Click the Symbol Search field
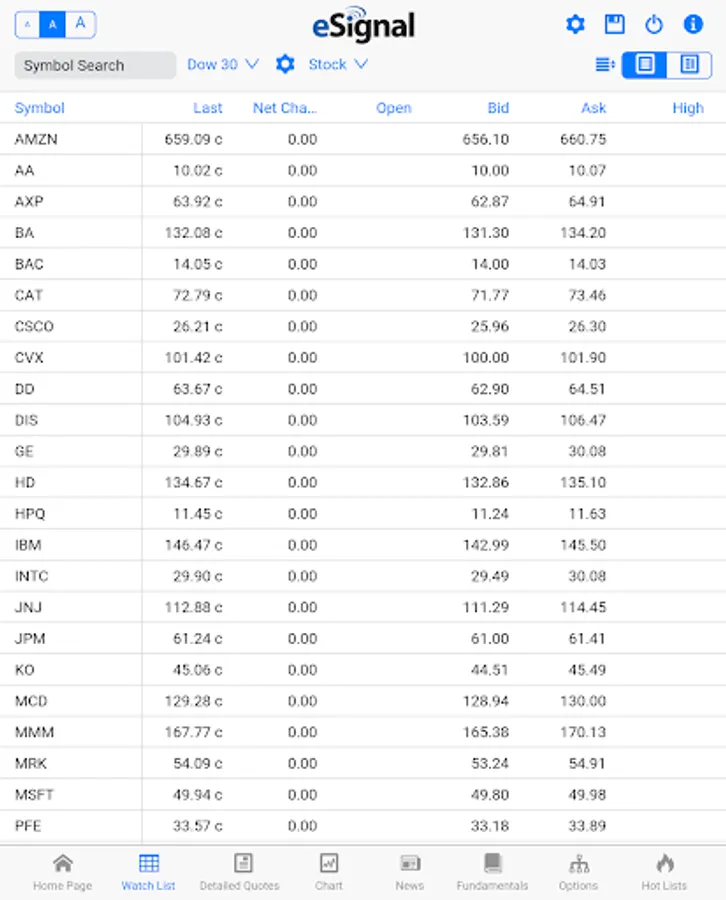The height and width of the screenshot is (900, 726). [x=95, y=65]
